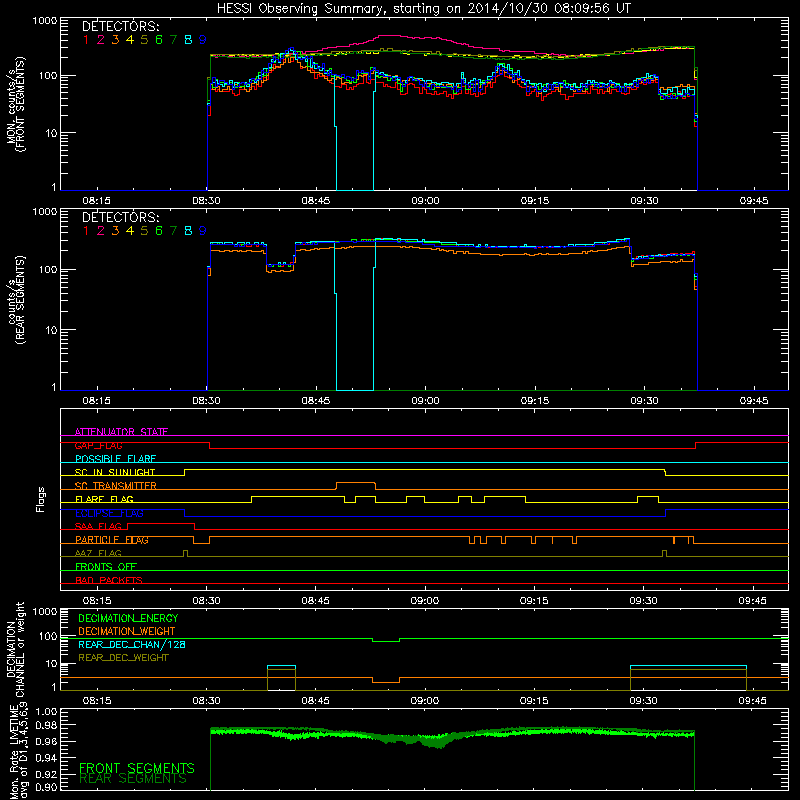Select the ATTENUATOR_STATE flag label

click(x=121, y=432)
